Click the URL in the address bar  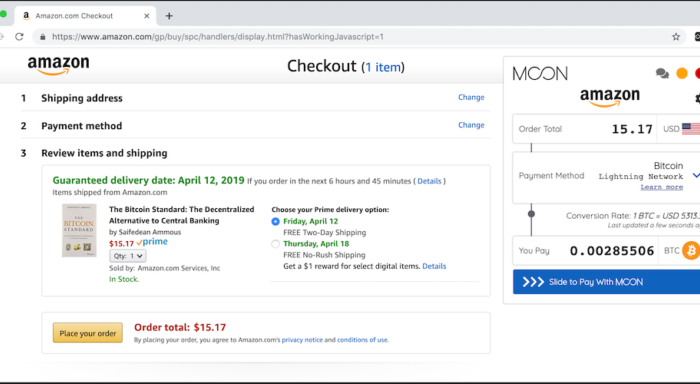[217, 37]
